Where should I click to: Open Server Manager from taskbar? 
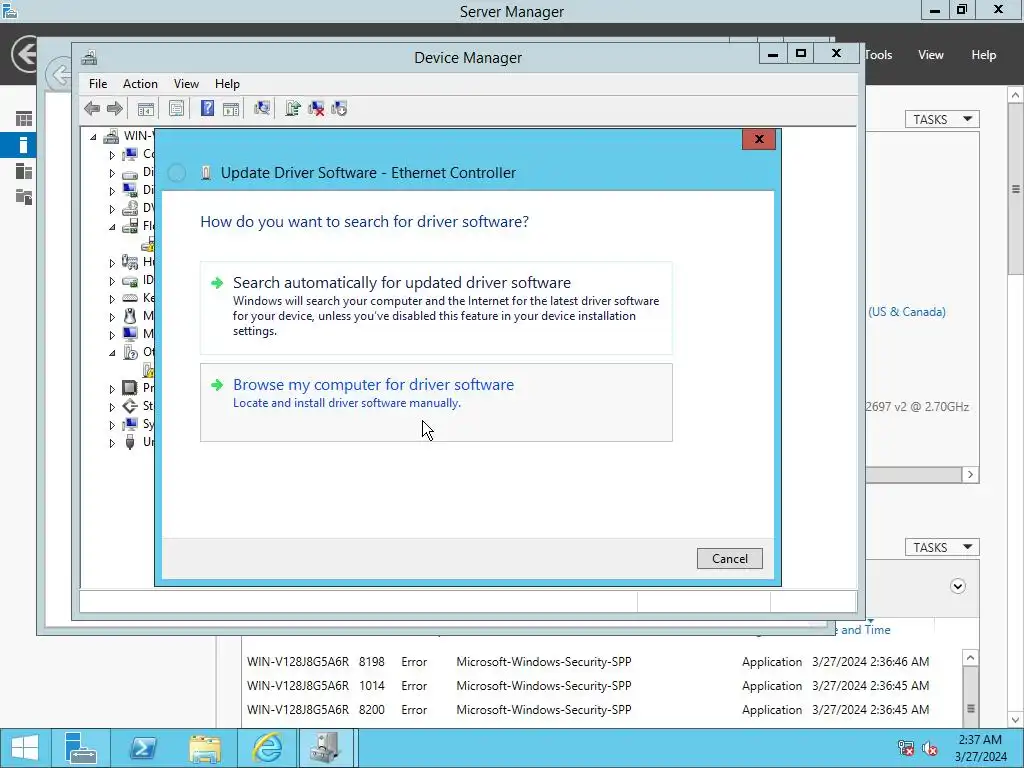[x=81, y=748]
